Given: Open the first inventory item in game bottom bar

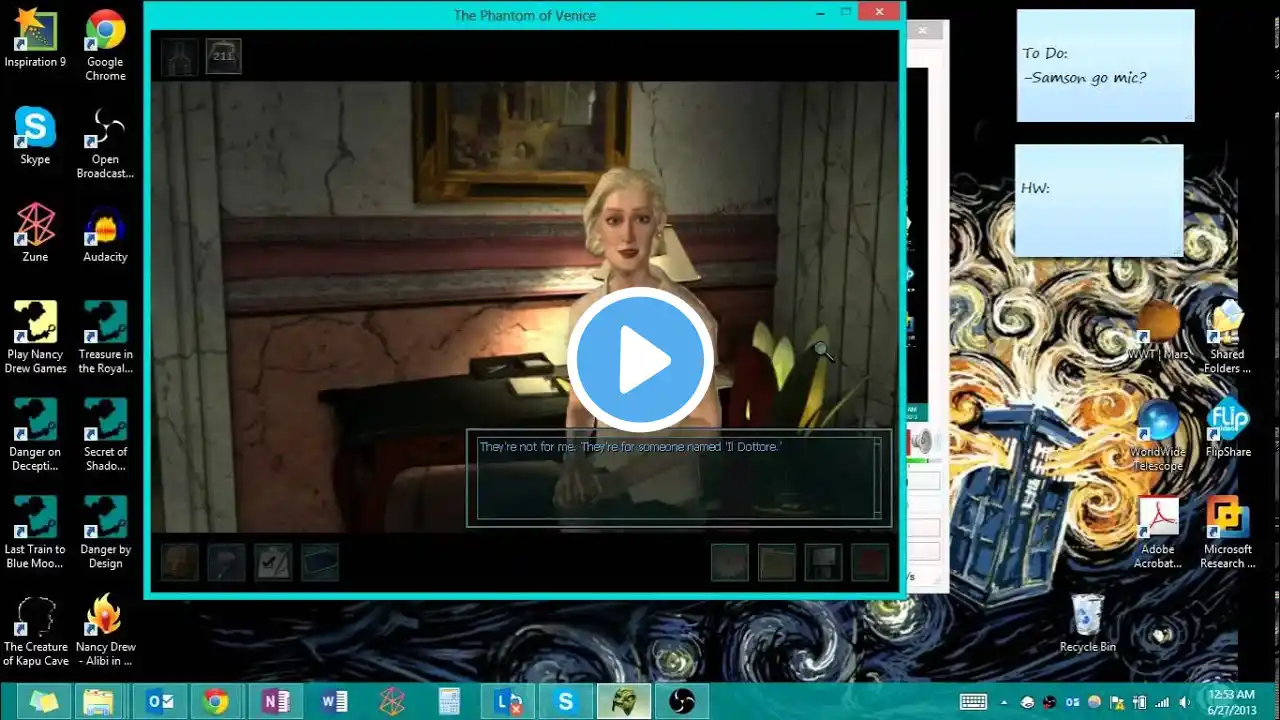Looking at the screenshot, I should pos(180,562).
